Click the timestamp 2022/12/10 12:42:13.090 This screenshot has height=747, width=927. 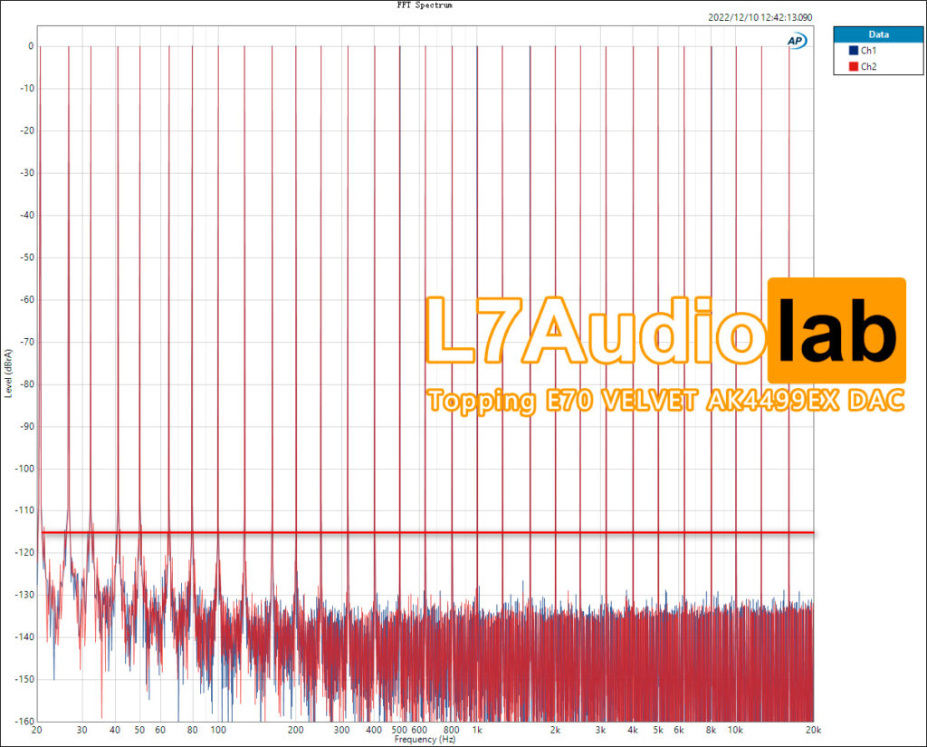tap(760, 18)
